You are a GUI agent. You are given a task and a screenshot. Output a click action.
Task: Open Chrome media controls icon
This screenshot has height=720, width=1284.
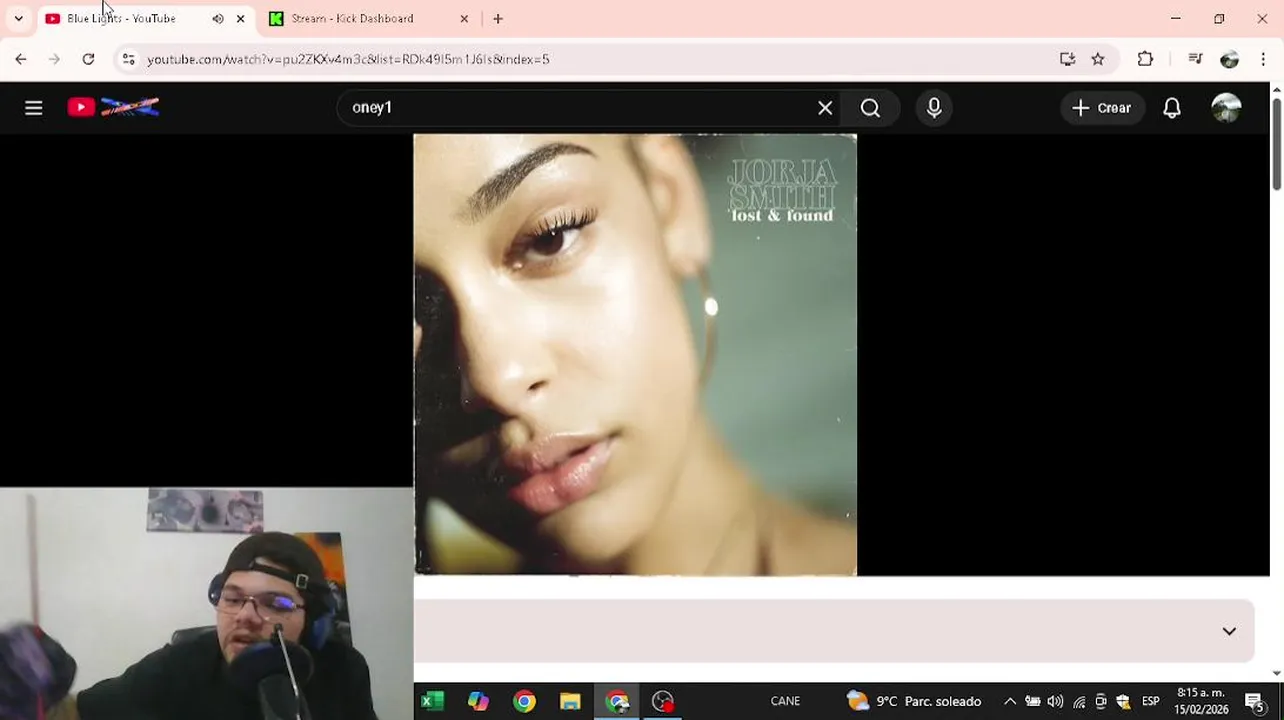(1195, 59)
